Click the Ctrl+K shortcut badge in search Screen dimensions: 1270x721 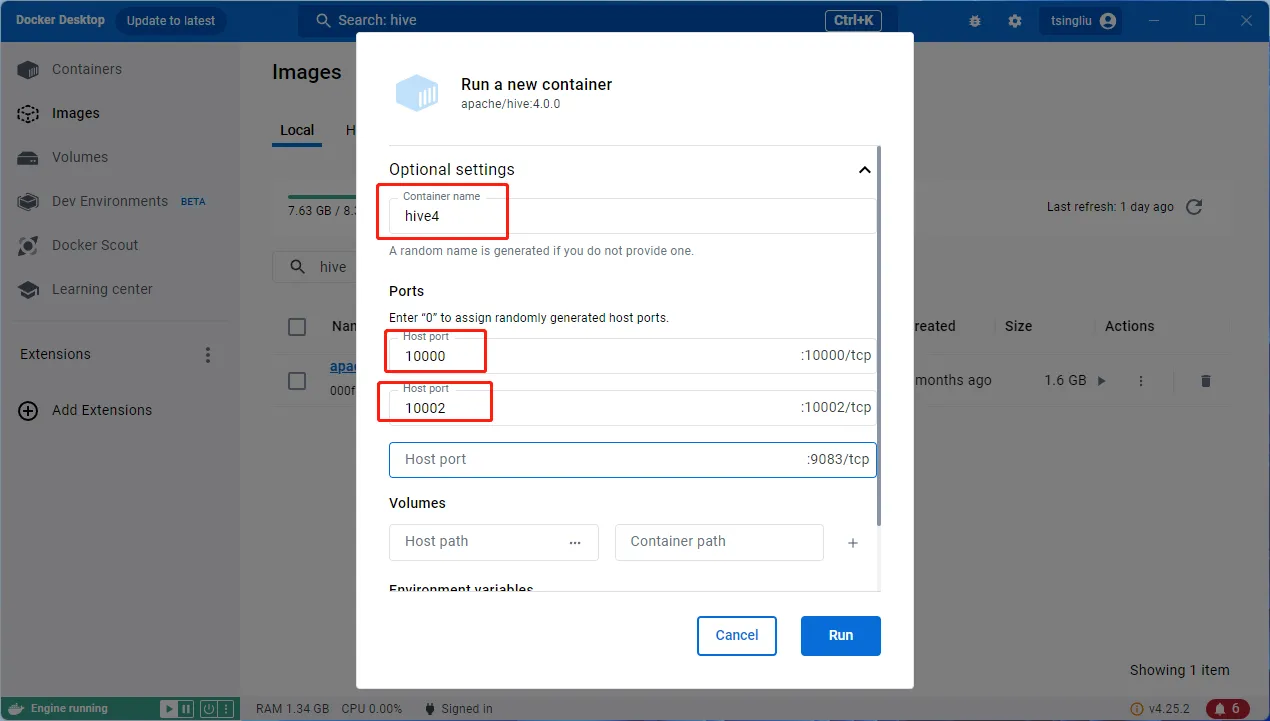click(x=853, y=20)
